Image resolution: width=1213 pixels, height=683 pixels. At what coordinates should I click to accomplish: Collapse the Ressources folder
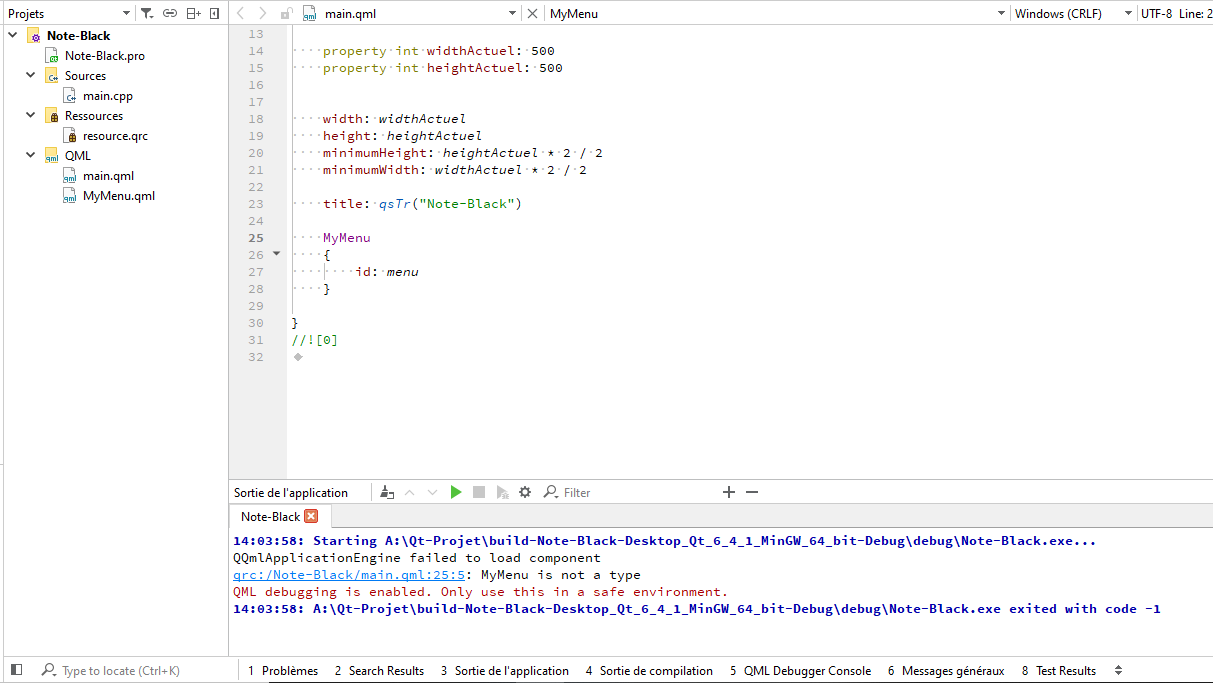tap(31, 115)
